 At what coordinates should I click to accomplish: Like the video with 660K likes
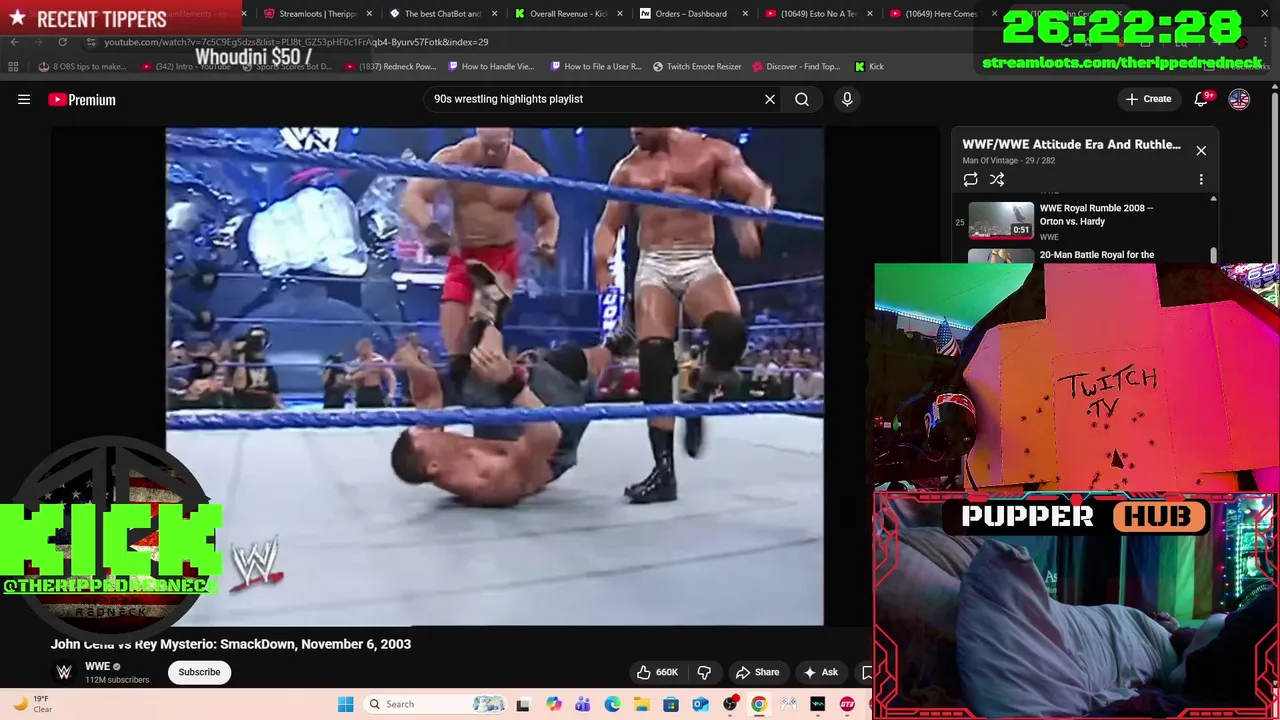click(x=656, y=672)
